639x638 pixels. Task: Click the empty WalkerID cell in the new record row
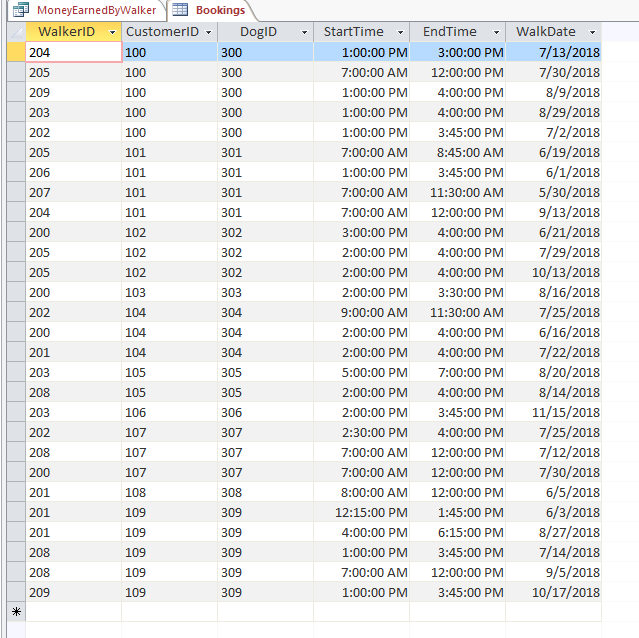(x=74, y=612)
